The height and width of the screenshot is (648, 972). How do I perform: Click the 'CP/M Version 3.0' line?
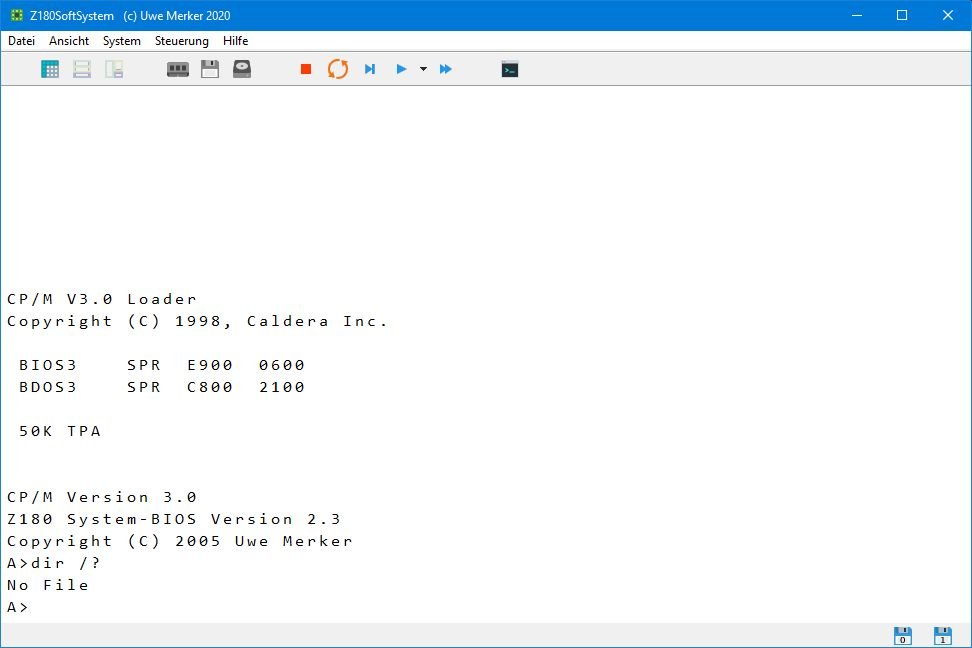coord(102,497)
